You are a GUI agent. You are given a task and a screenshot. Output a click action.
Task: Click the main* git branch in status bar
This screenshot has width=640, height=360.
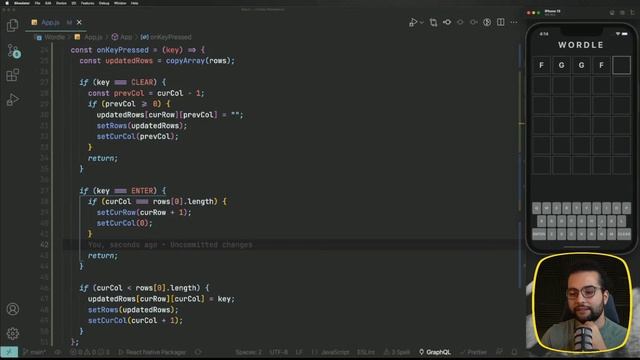pos(34,352)
